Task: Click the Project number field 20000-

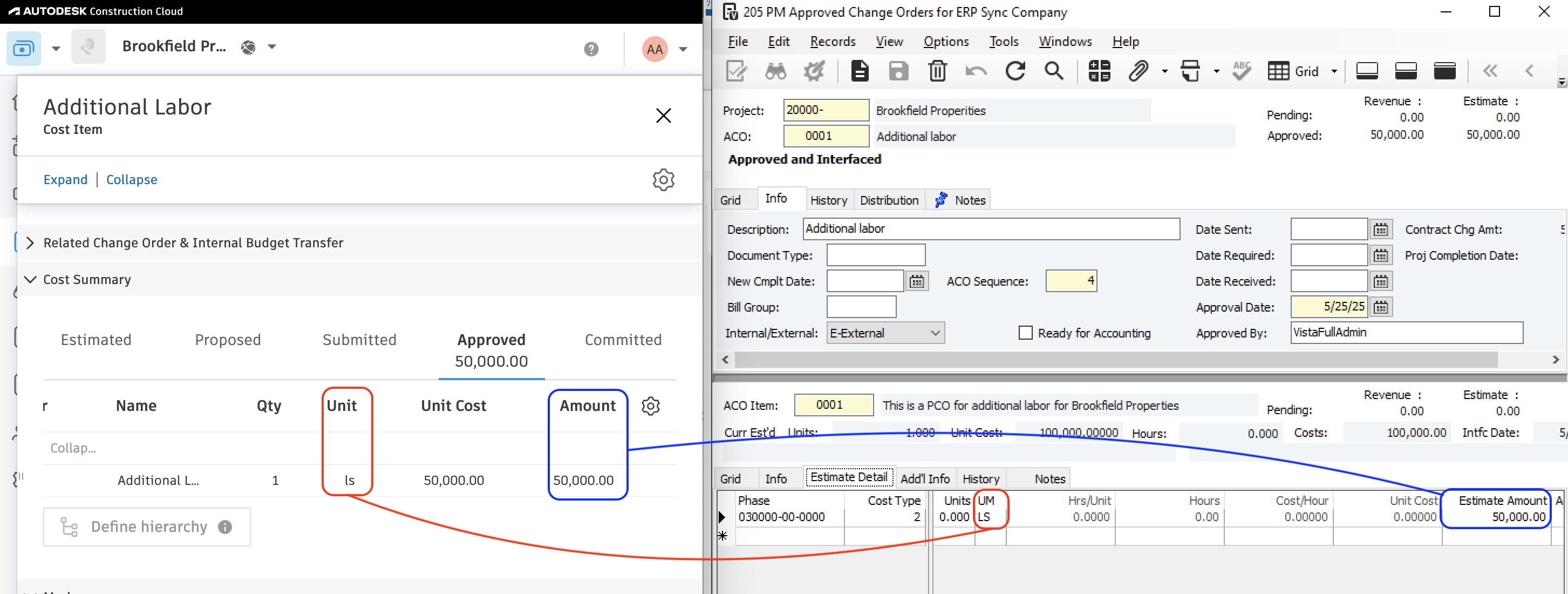Action: (x=826, y=110)
